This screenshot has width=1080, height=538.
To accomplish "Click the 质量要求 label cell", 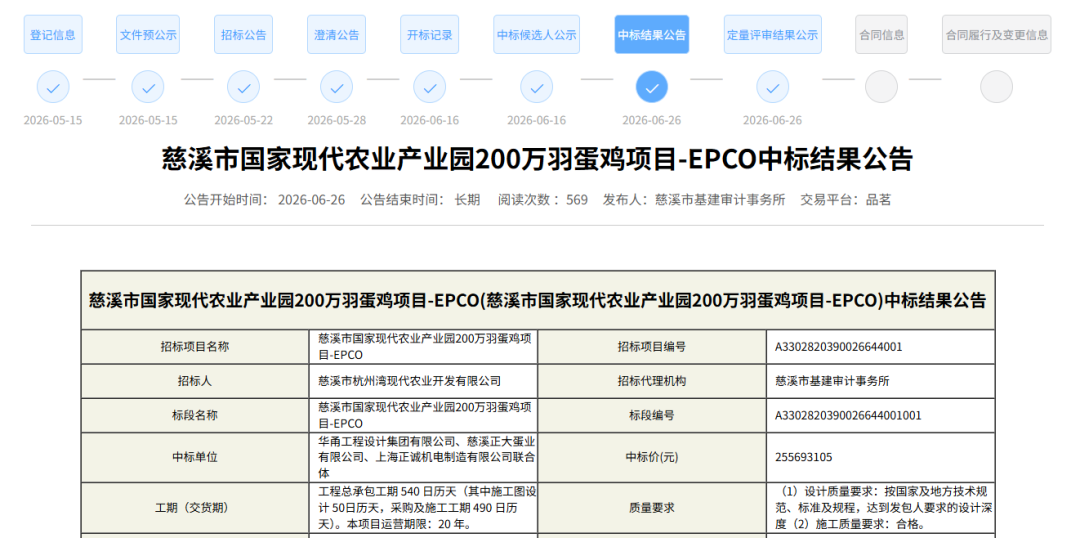I will 652,508.
